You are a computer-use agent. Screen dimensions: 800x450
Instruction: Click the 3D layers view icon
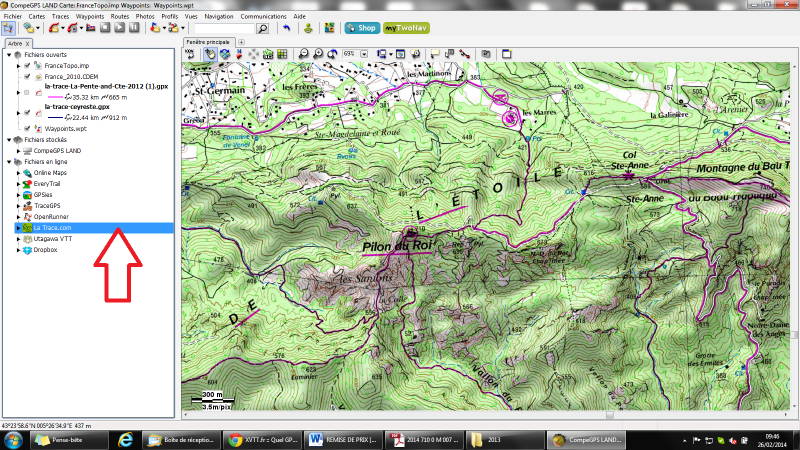point(224,54)
